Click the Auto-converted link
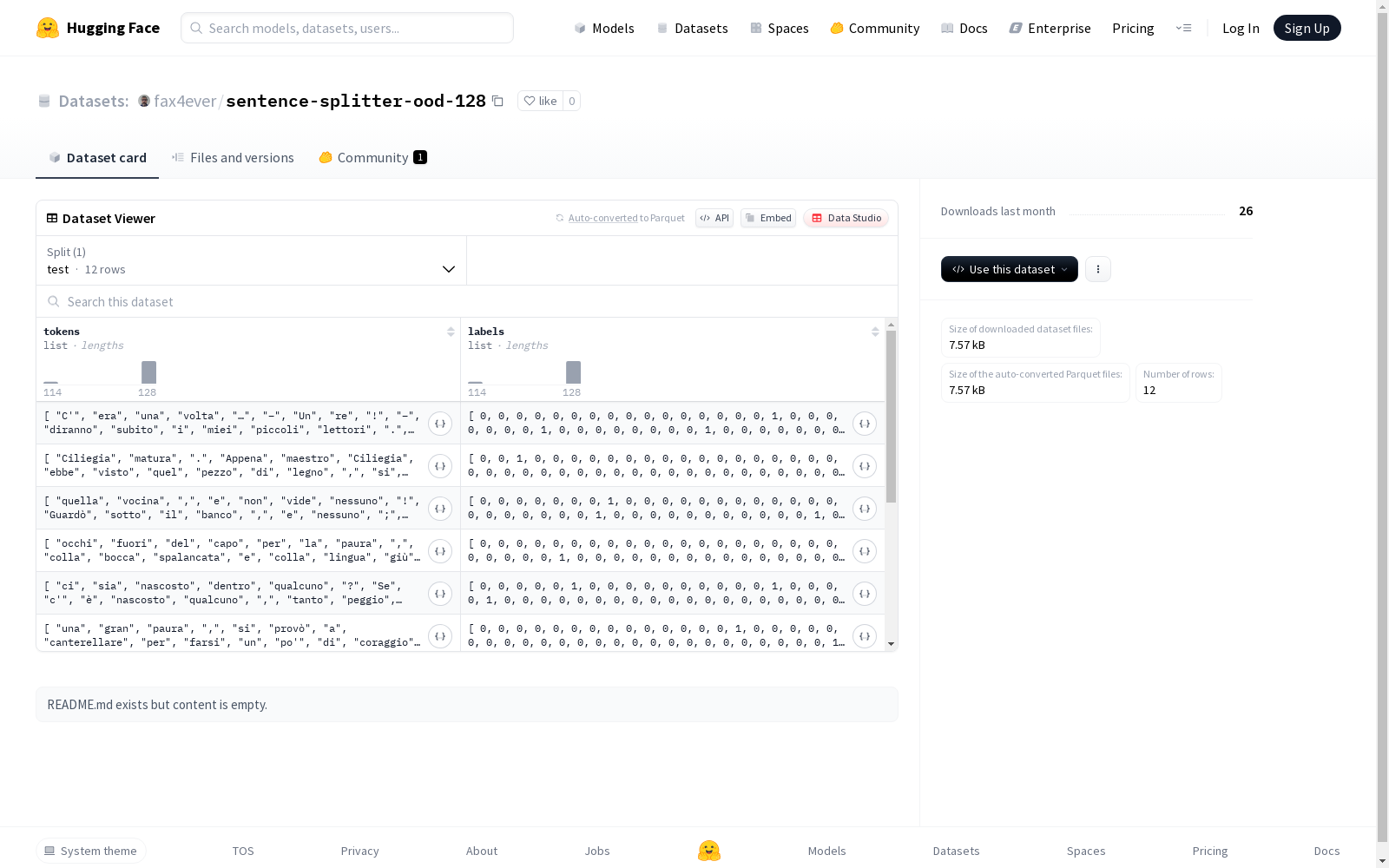The image size is (1389, 868). 603,218
